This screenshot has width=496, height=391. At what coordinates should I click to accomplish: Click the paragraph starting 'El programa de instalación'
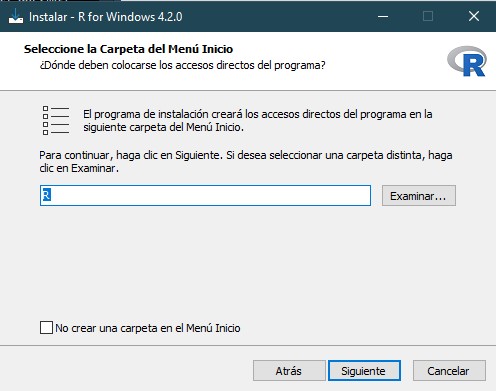pos(258,121)
